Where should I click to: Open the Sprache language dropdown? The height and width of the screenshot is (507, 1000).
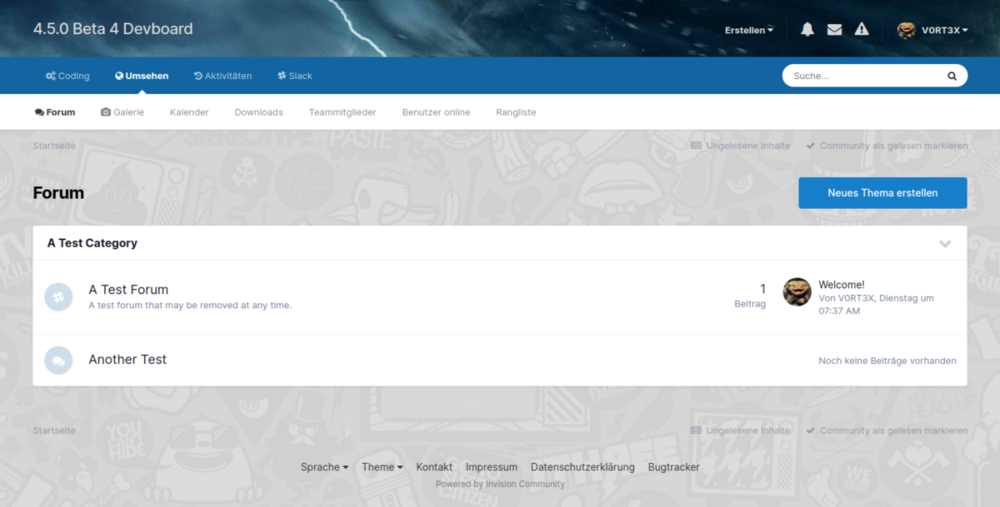click(x=324, y=467)
